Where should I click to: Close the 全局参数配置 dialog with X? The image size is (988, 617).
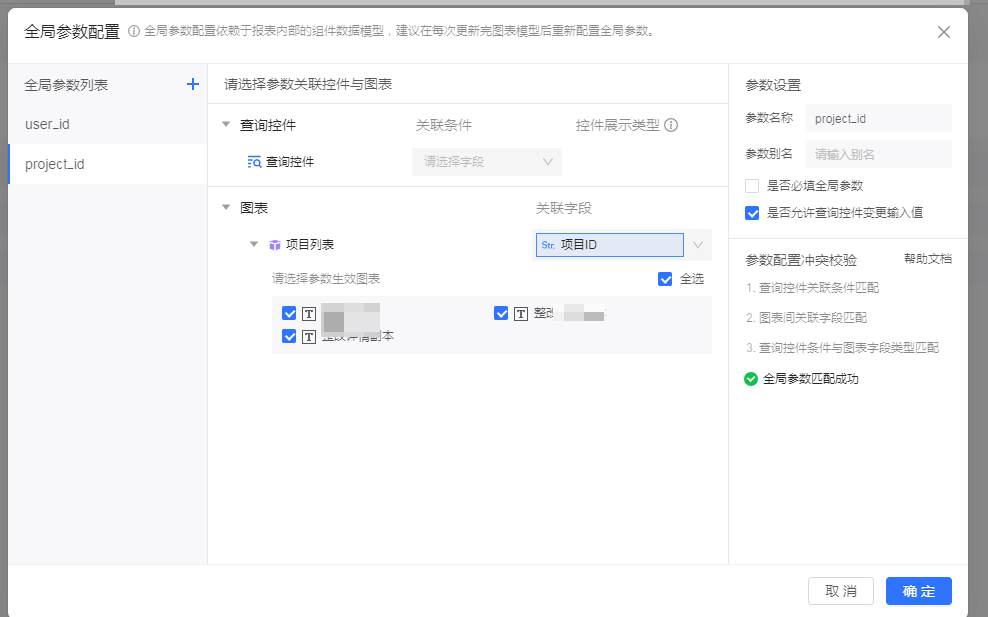pyautogui.click(x=943, y=32)
